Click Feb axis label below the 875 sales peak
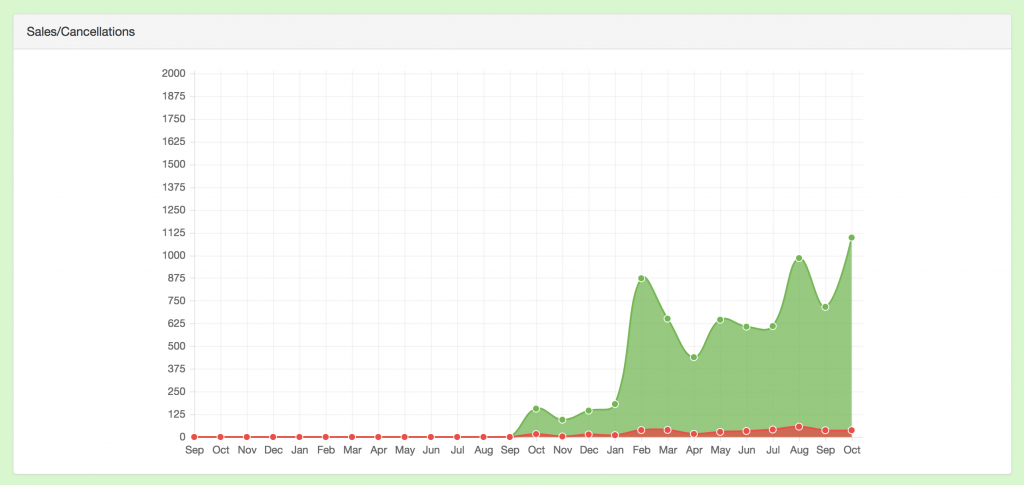This screenshot has height=485, width=1024. pos(641,450)
